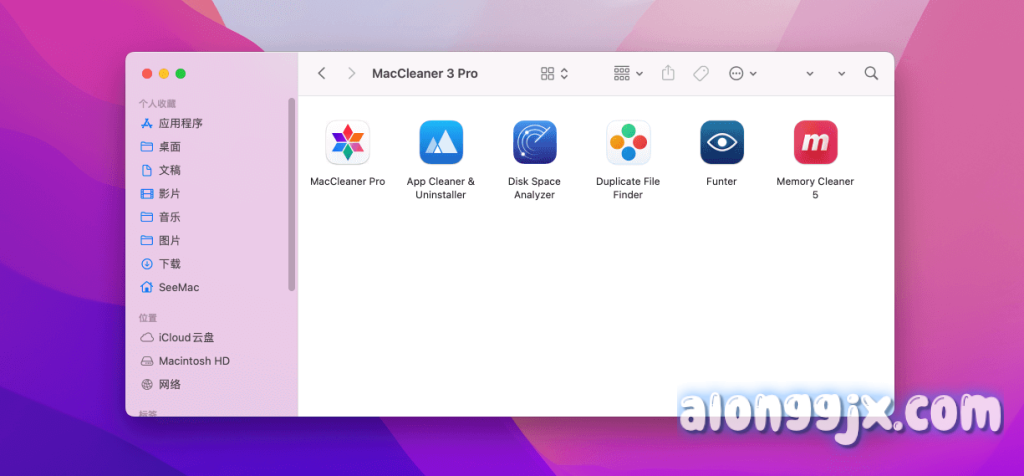The image size is (1024, 476).
Task: Open the MacCleaner Pro app icon
Action: (347, 142)
